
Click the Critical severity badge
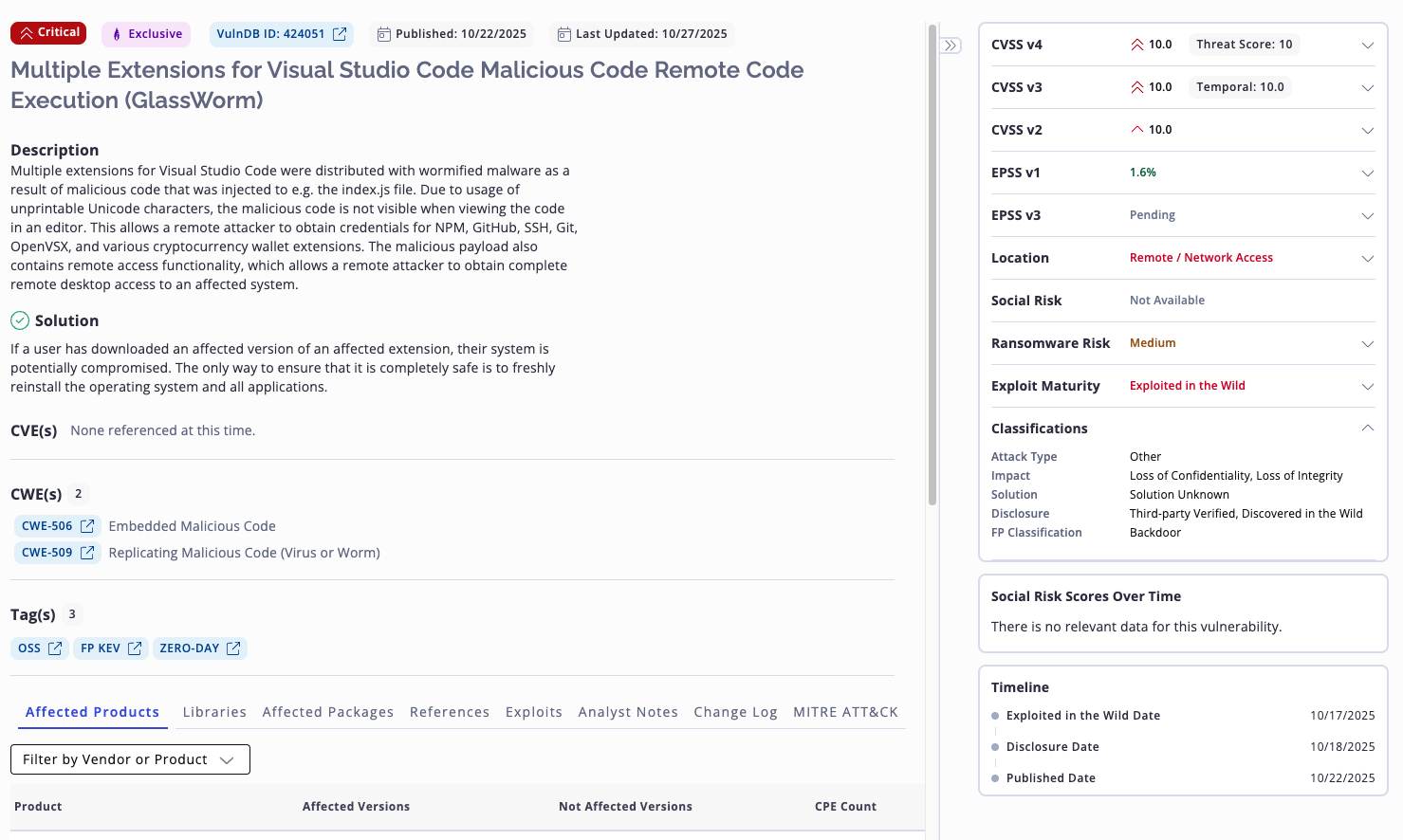pyautogui.click(x=48, y=33)
